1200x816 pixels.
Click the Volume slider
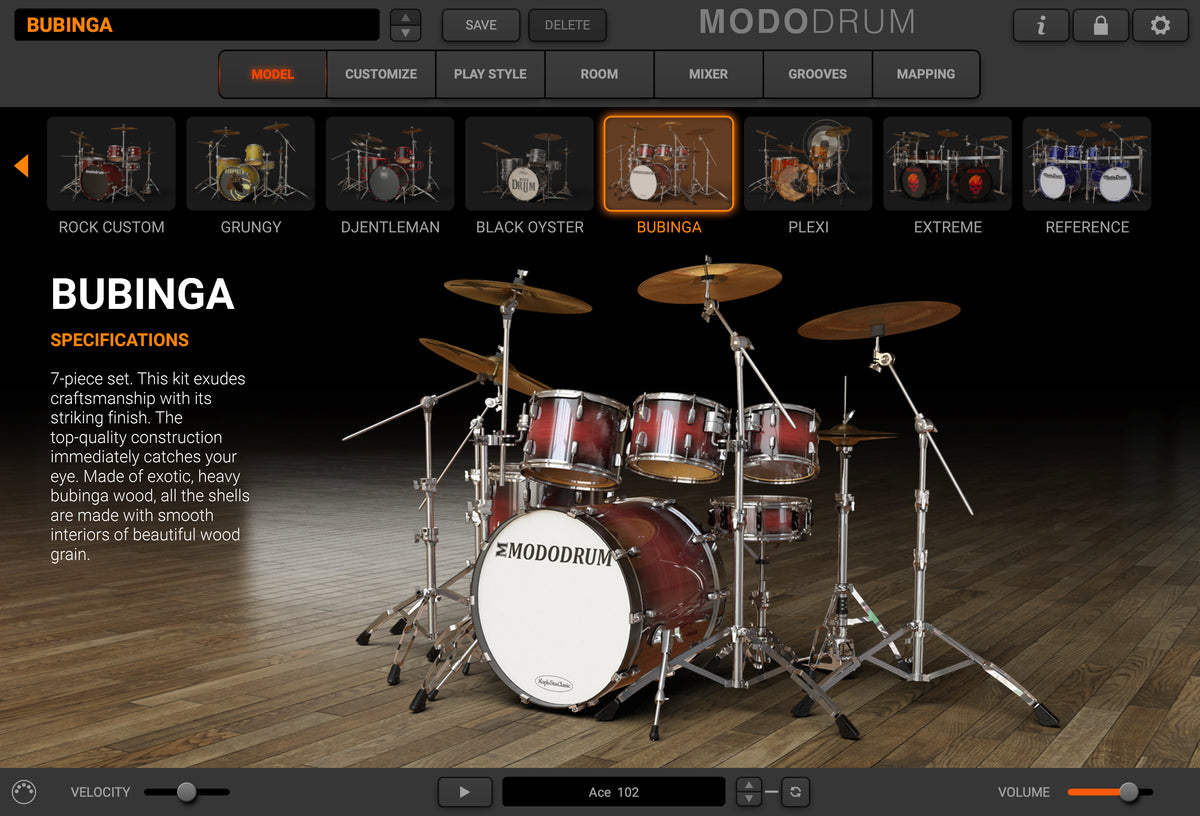click(1110, 792)
